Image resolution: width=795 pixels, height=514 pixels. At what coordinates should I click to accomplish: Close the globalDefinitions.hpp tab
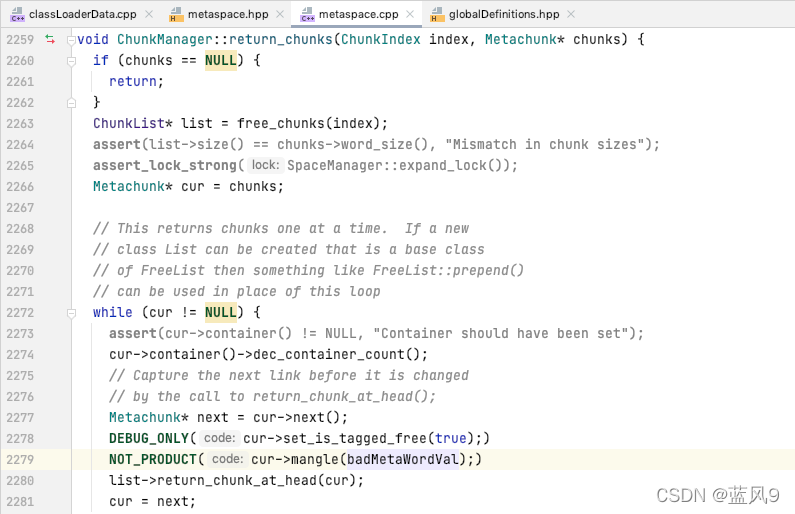click(571, 14)
